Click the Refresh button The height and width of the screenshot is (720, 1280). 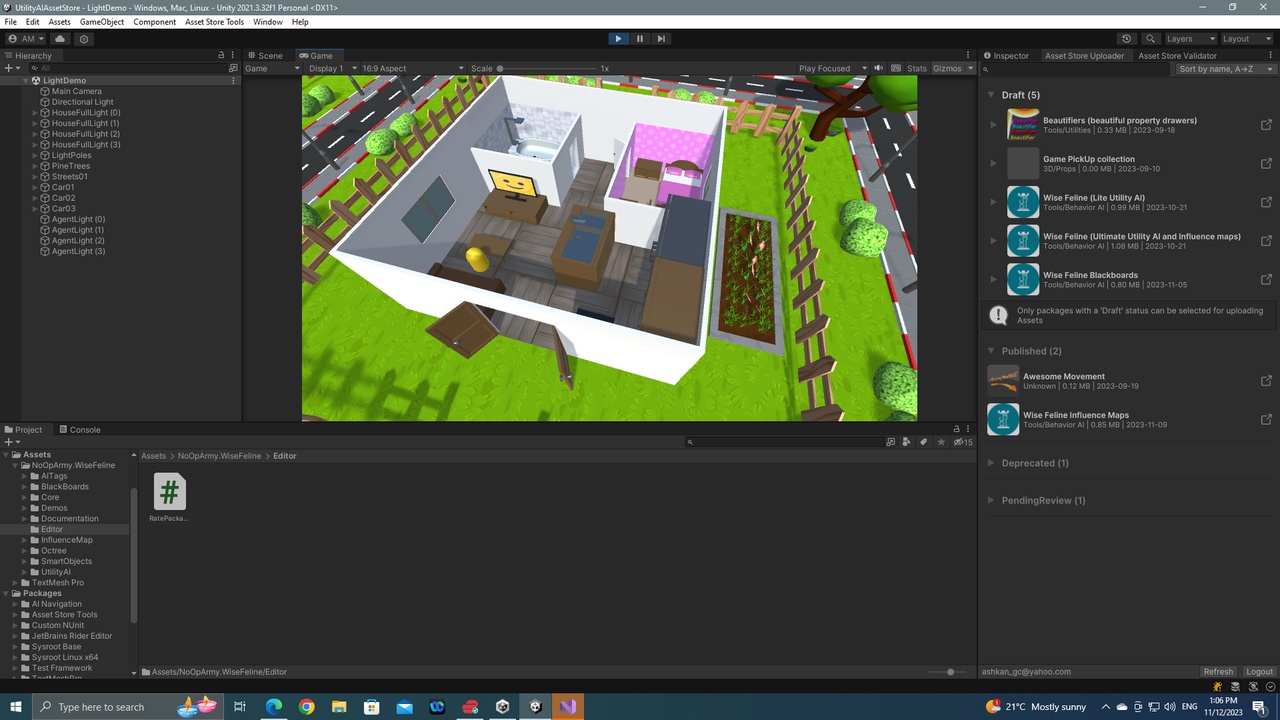[1218, 672]
